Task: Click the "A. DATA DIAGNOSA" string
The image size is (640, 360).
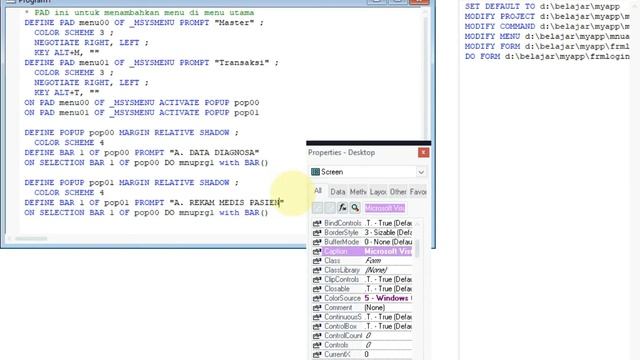Action: [214, 153]
